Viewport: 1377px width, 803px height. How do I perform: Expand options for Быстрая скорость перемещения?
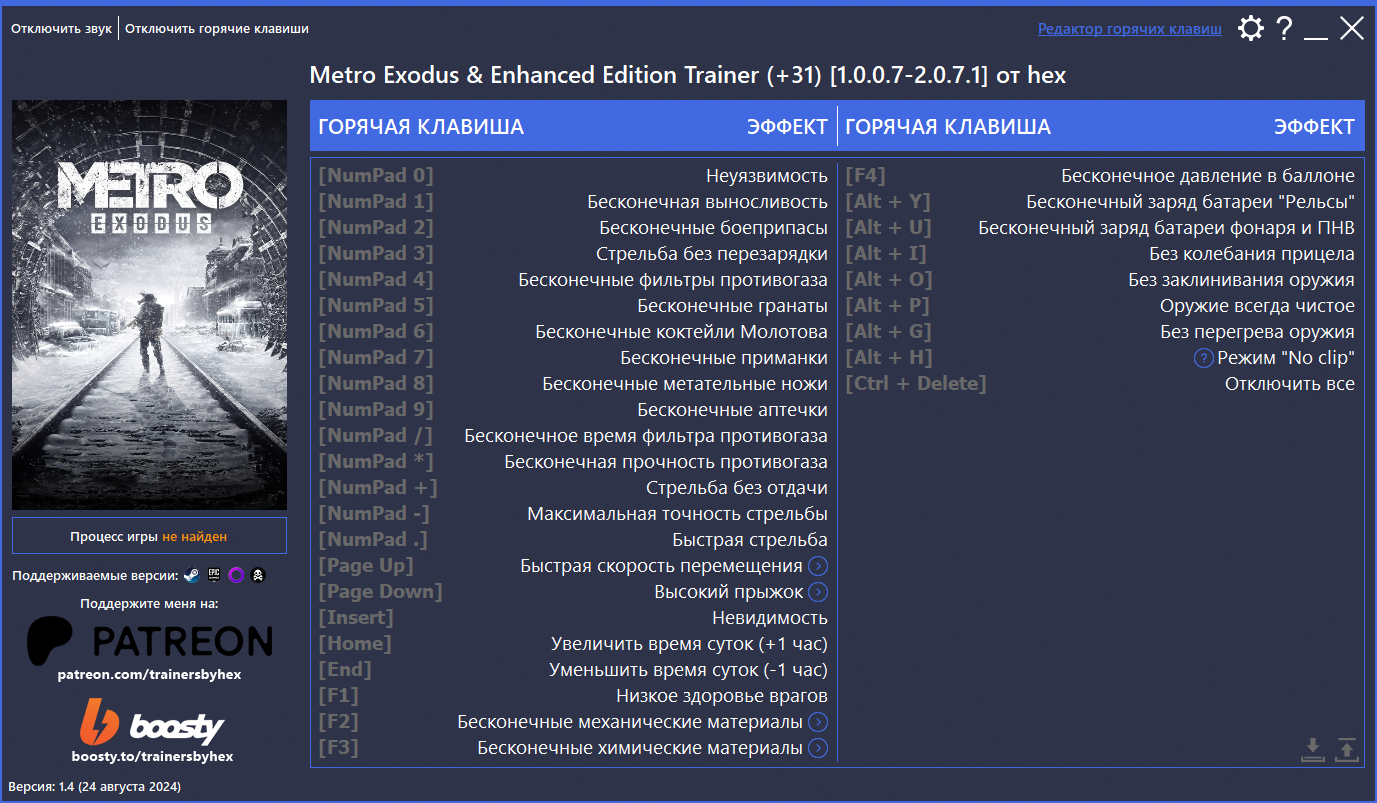[818, 566]
